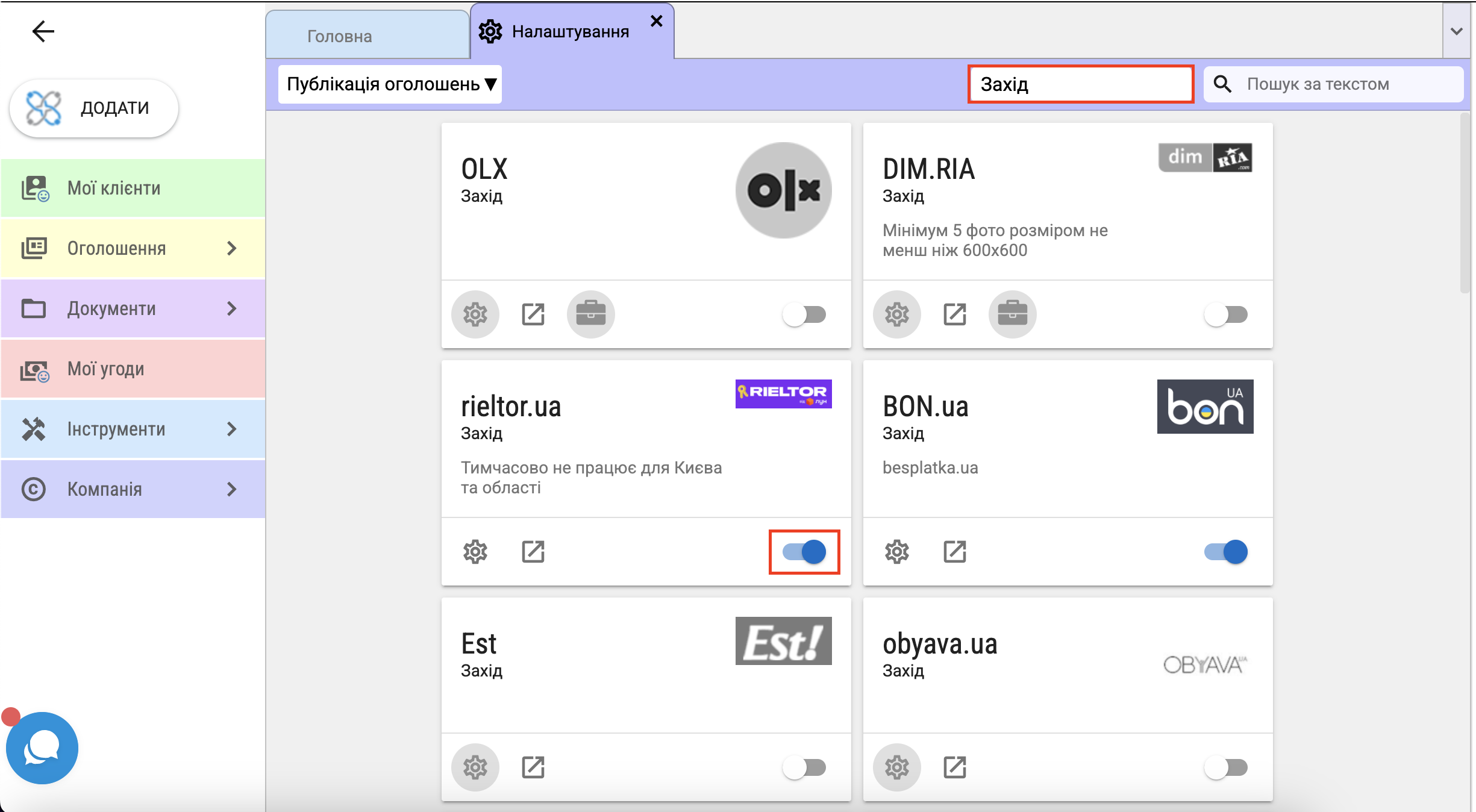Expand the Документи menu chevron
The width and height of the screenshot is (1476, 812).
pos(232,308)
